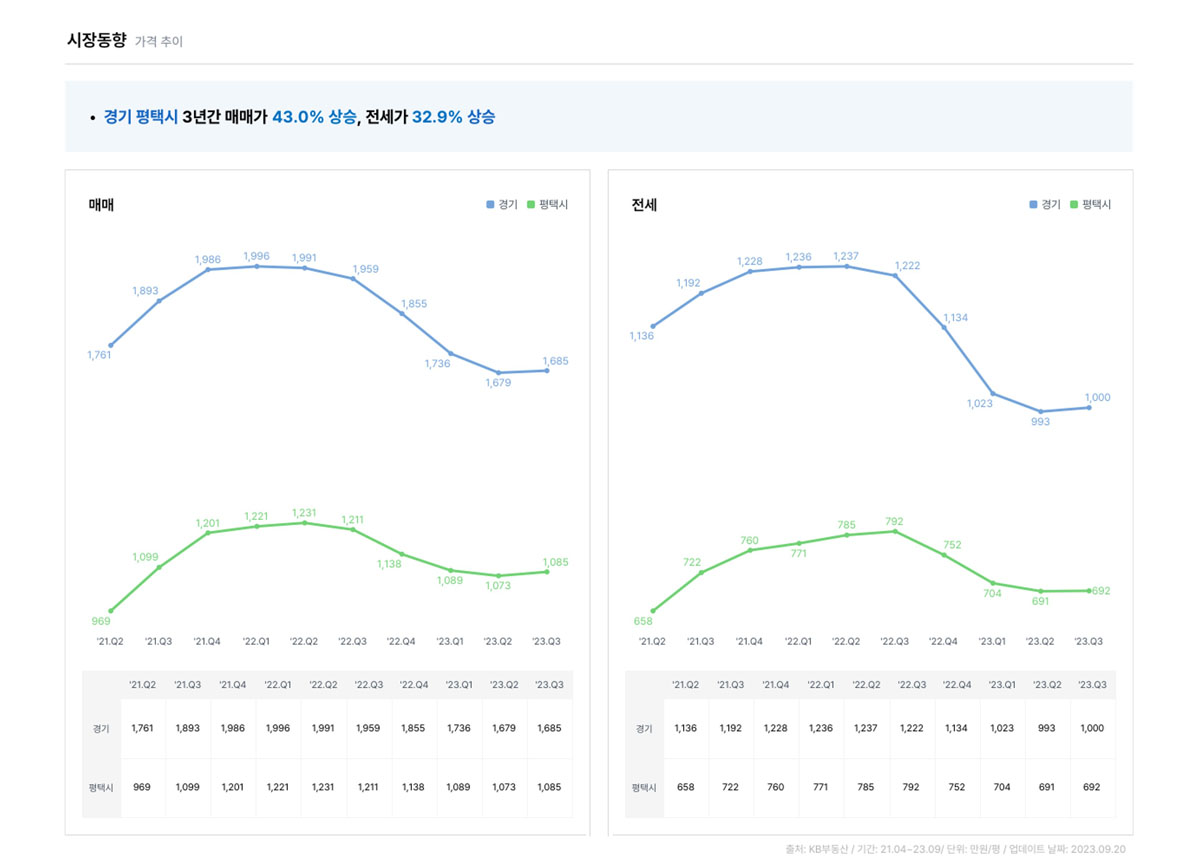Click the '23.Q1 column header in the 매매 table
The height and width of the screenshot is (858, 1200).
pos(459,685)
